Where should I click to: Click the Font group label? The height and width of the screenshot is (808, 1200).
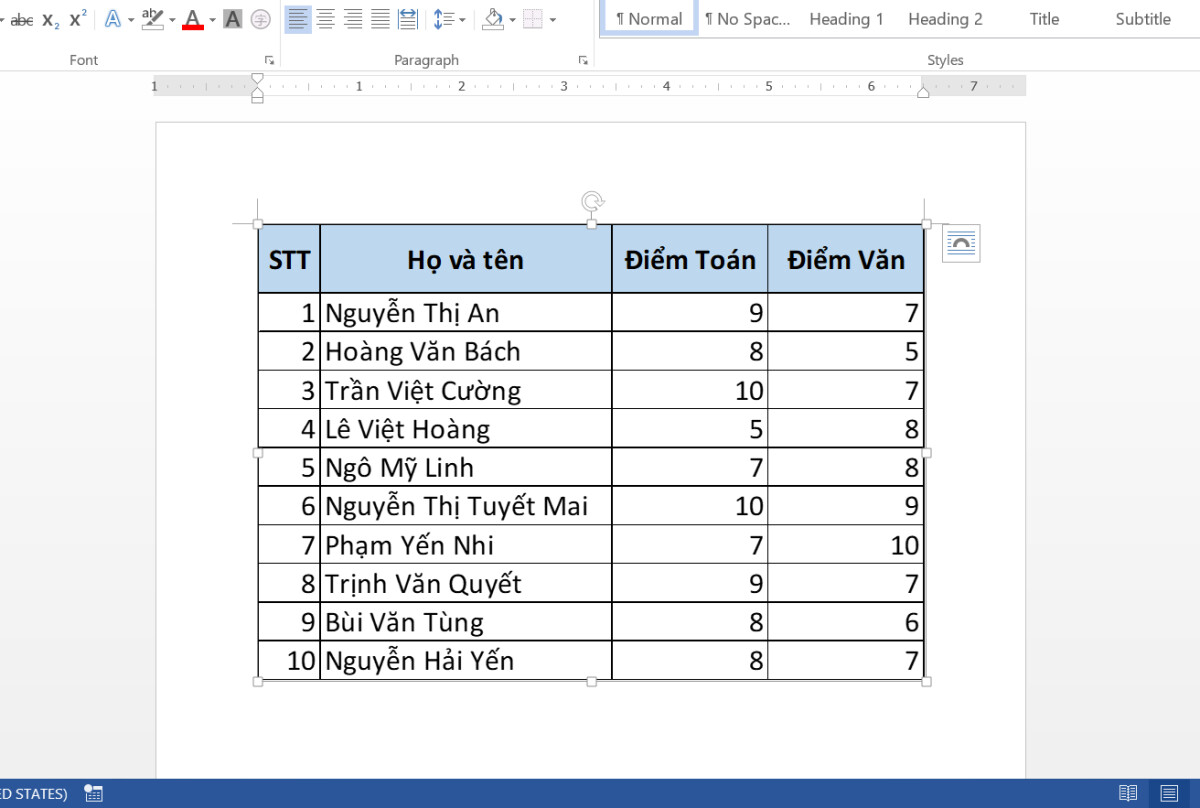pos(84,60)
